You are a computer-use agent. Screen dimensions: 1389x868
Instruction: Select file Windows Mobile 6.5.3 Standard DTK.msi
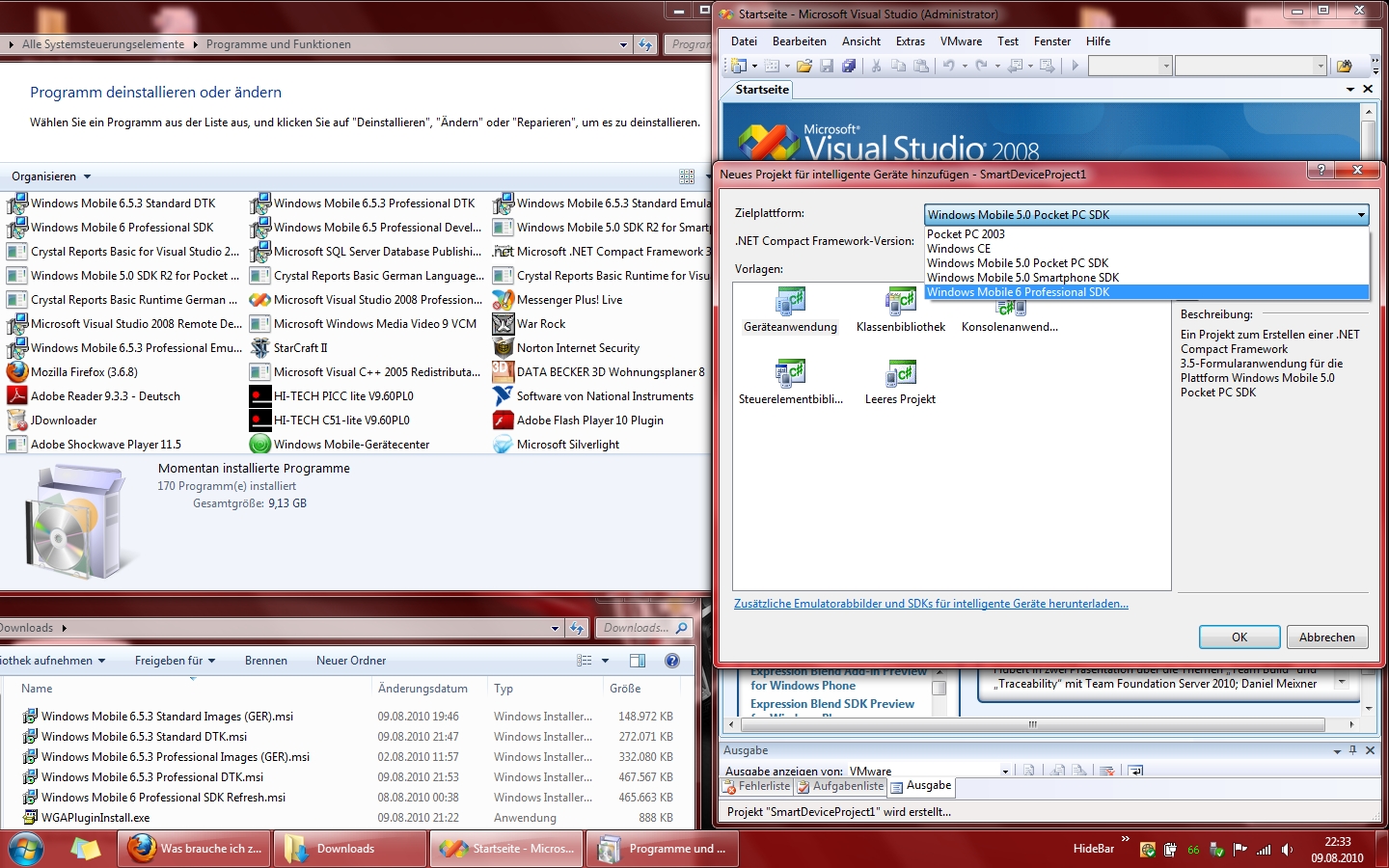(x=144, y=737)
